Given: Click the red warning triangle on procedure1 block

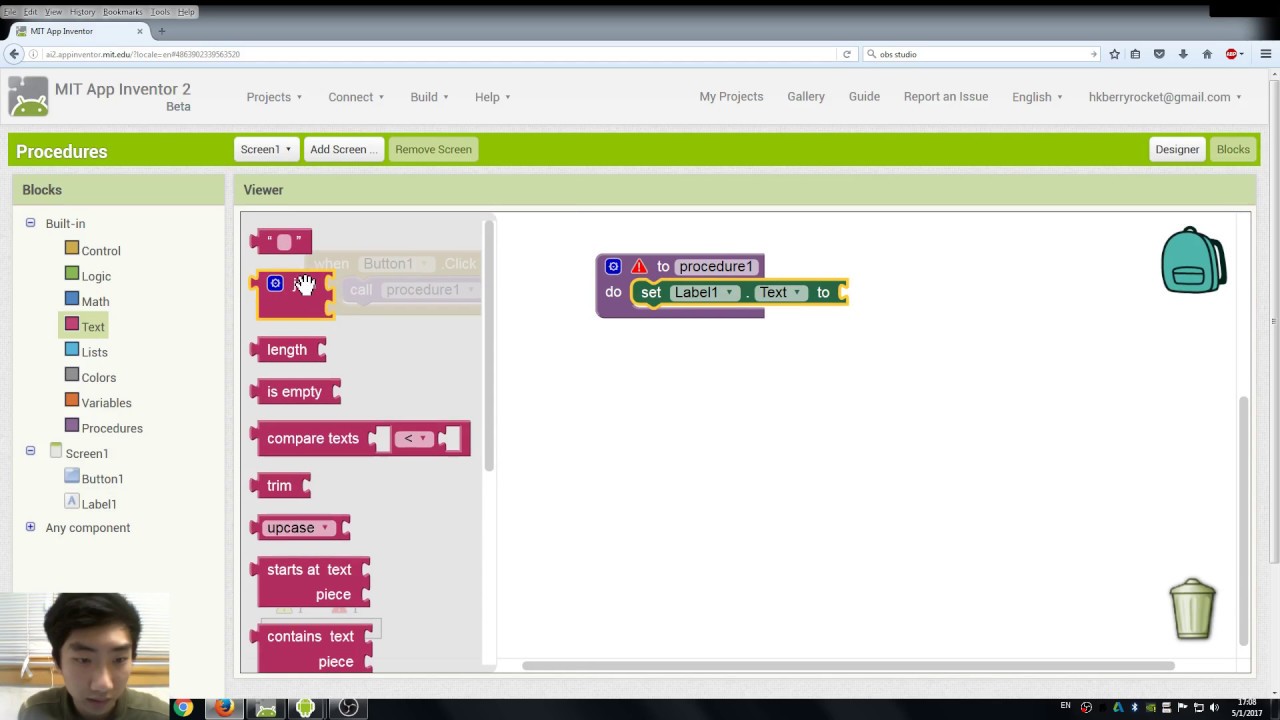Looking at the screenshot, I should coord(639,267).
